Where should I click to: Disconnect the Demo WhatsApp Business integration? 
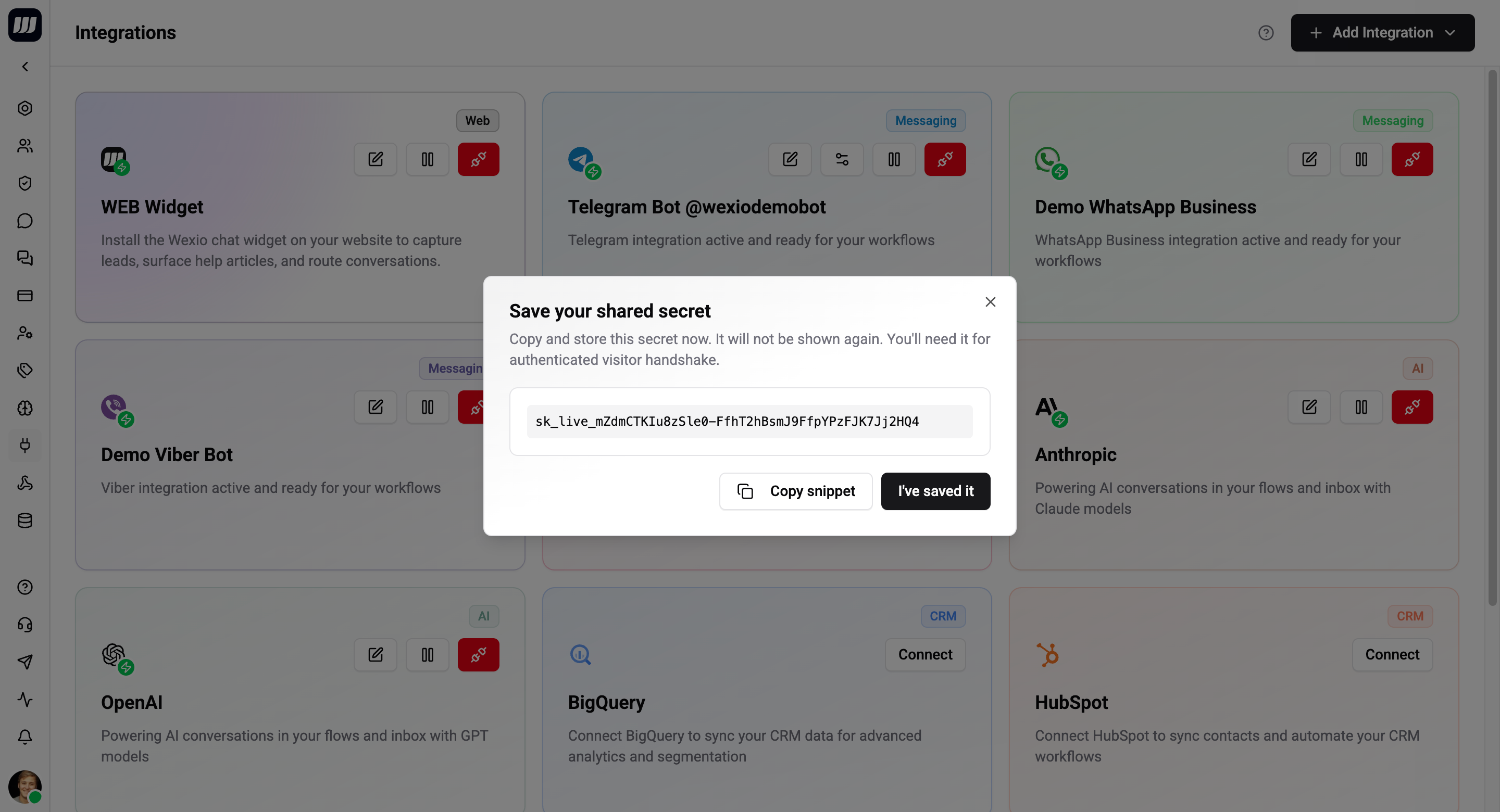coord(1412,159)
